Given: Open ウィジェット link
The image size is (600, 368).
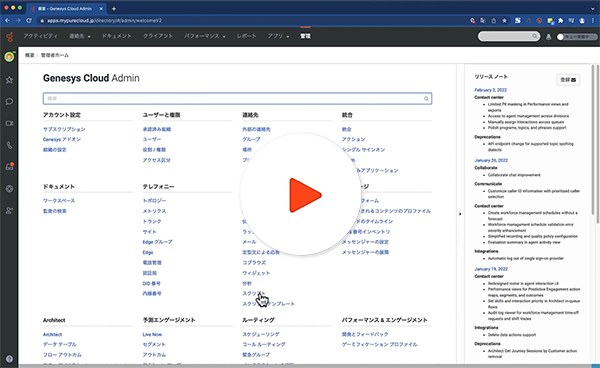Looking at the screenshot, I should tap(256, 273).
